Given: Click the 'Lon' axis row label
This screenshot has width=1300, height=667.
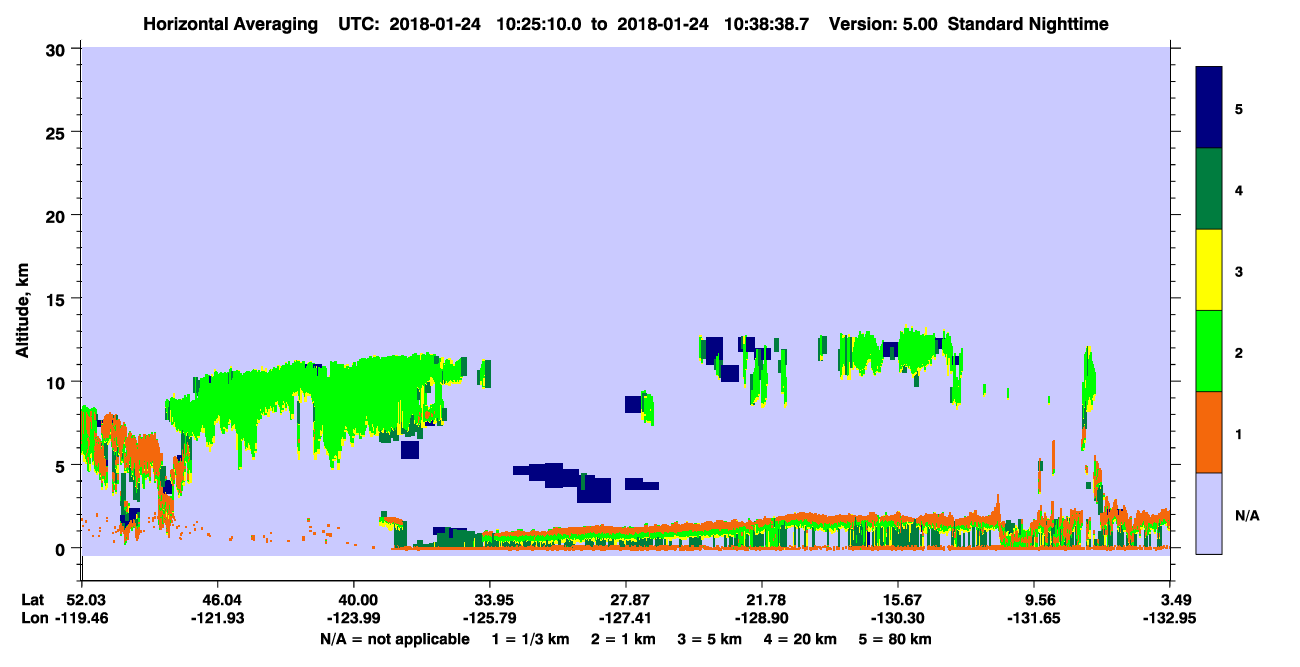Looking at the screenshot, I should click(x=34, y=618).
